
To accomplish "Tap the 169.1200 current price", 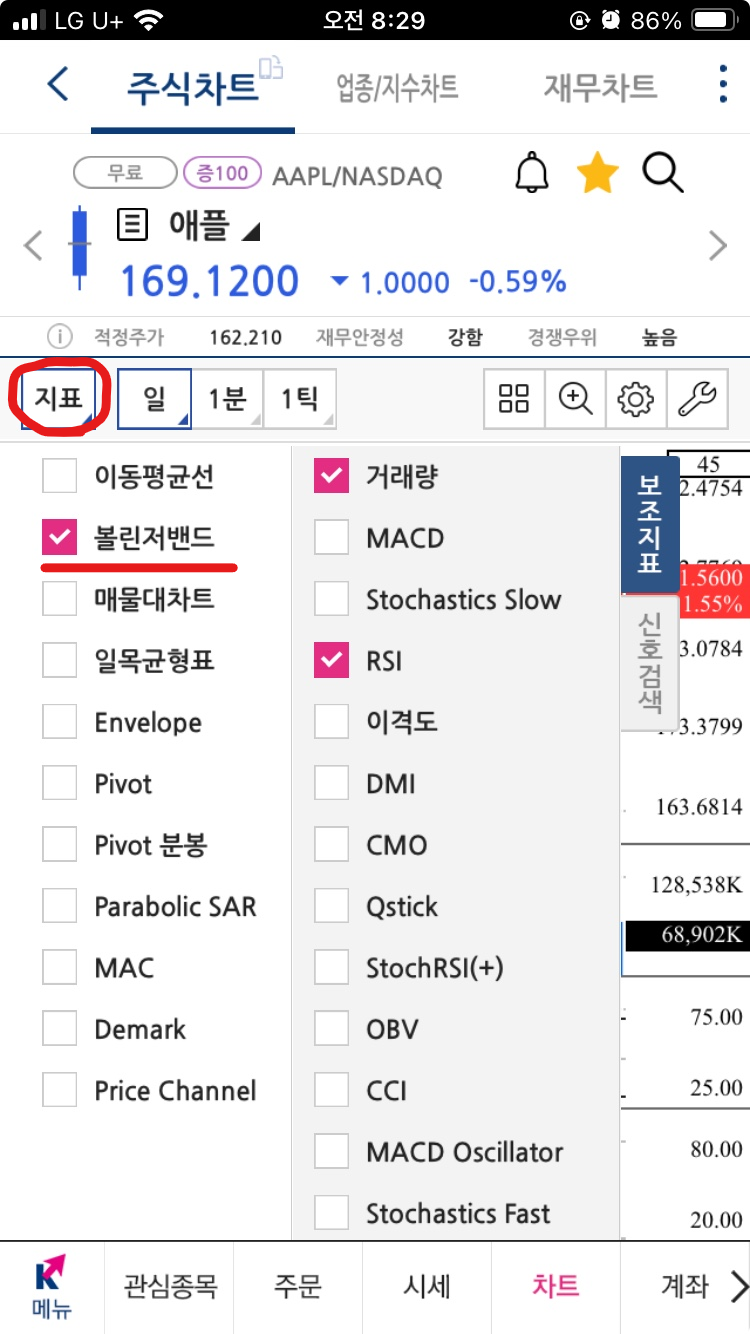I will [209, 281].
